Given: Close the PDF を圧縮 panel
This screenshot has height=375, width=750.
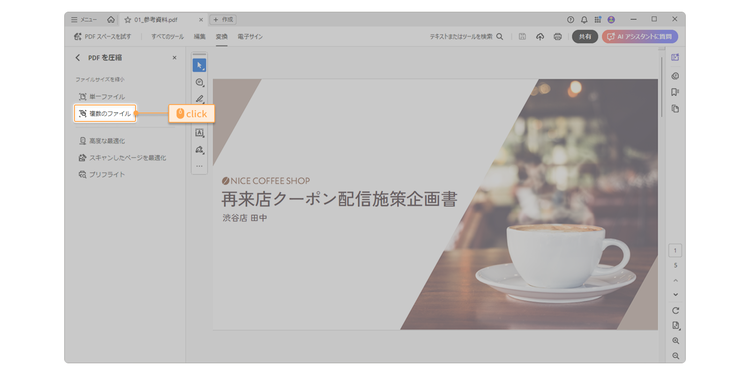Looking at the screenshot, I should (x=174, y=57).
